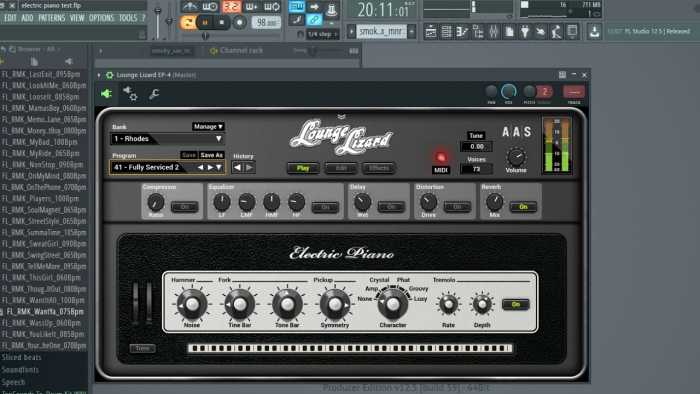Viewport: 700px width, 394px height.
Task: Open the smok_x_mmr pattern selector
Action: pos(382,31)
